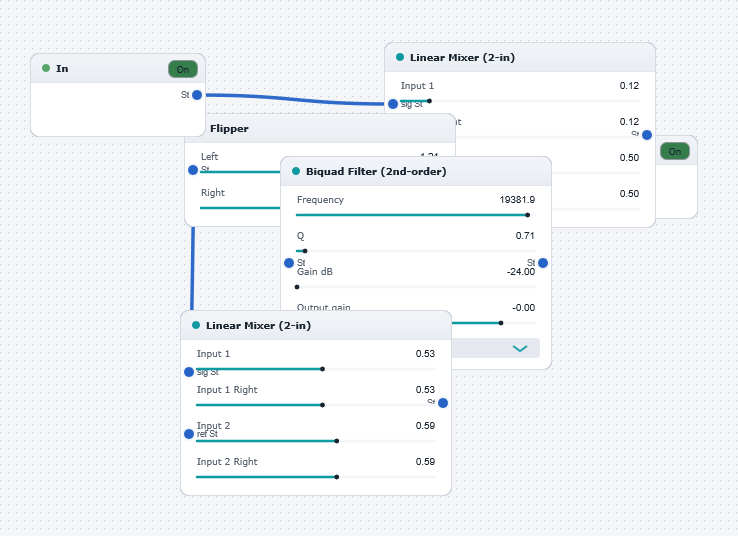This screenshot has height=536, width=738.
Task: Adjust Input 1 slider of bottom Linear Mixer
Action: (316, 369)
